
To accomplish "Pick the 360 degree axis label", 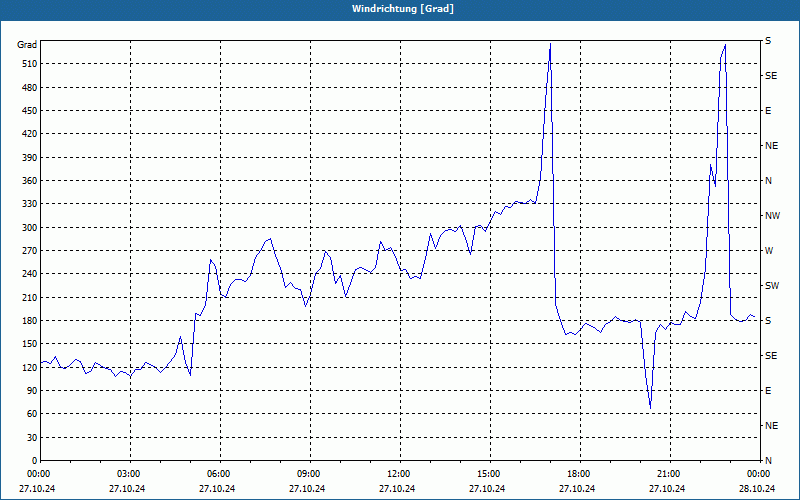I will (x=30, y=181).
